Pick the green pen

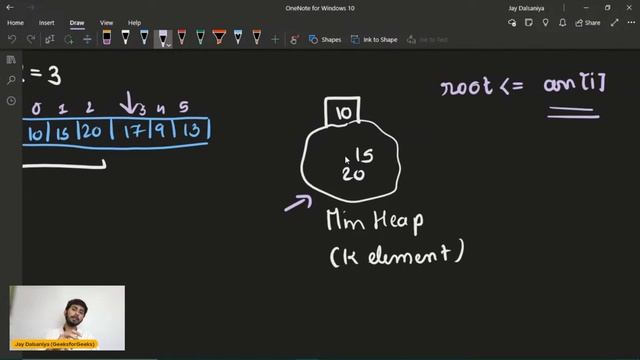coord(200,38)
